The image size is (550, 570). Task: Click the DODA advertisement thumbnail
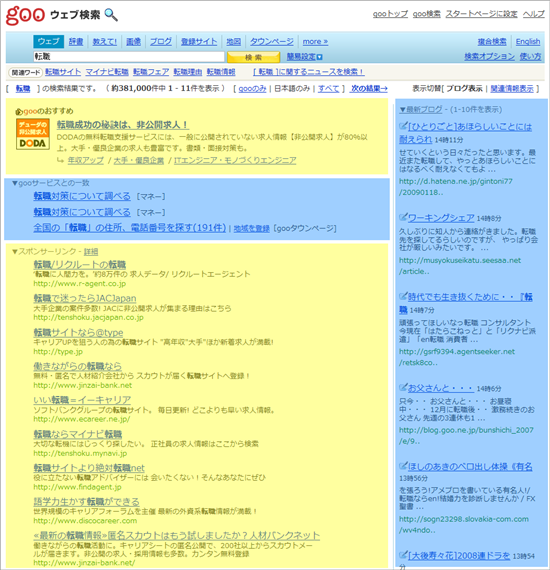coord(33,134)
